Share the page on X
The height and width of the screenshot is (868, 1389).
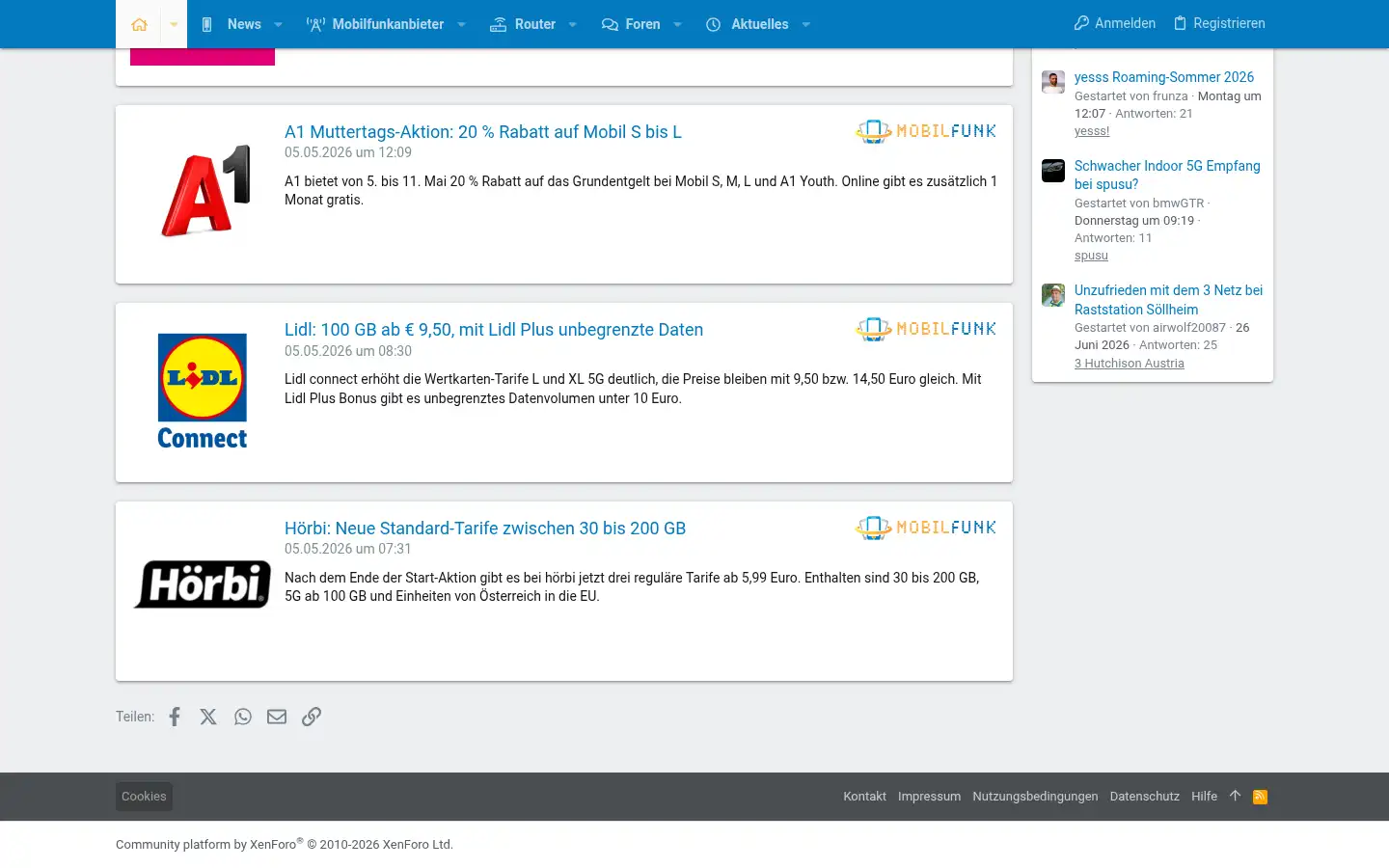pyautogui.click(x=208, y=717)
